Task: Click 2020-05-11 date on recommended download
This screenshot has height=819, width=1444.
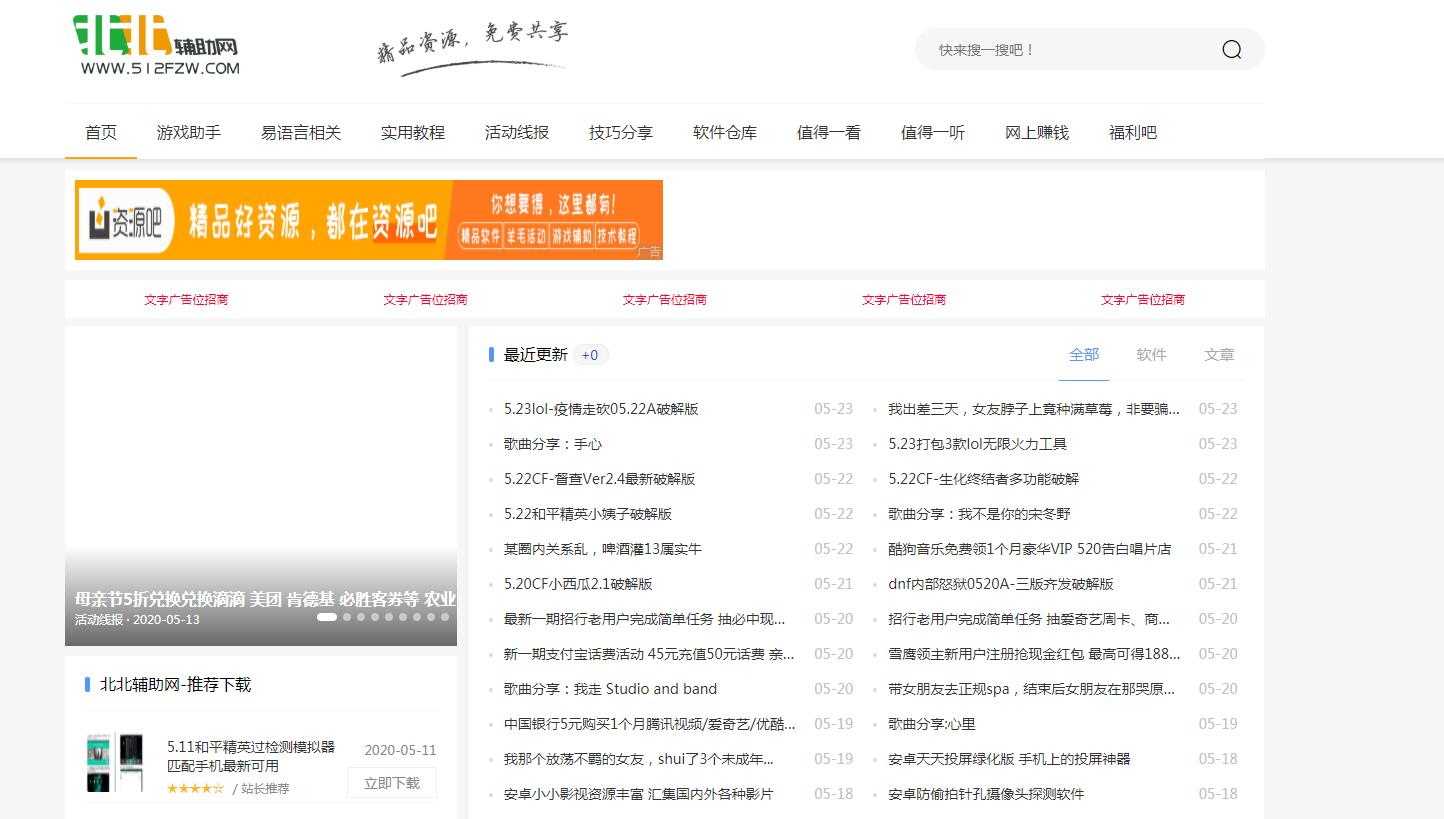Action: [x=400, y=750]
